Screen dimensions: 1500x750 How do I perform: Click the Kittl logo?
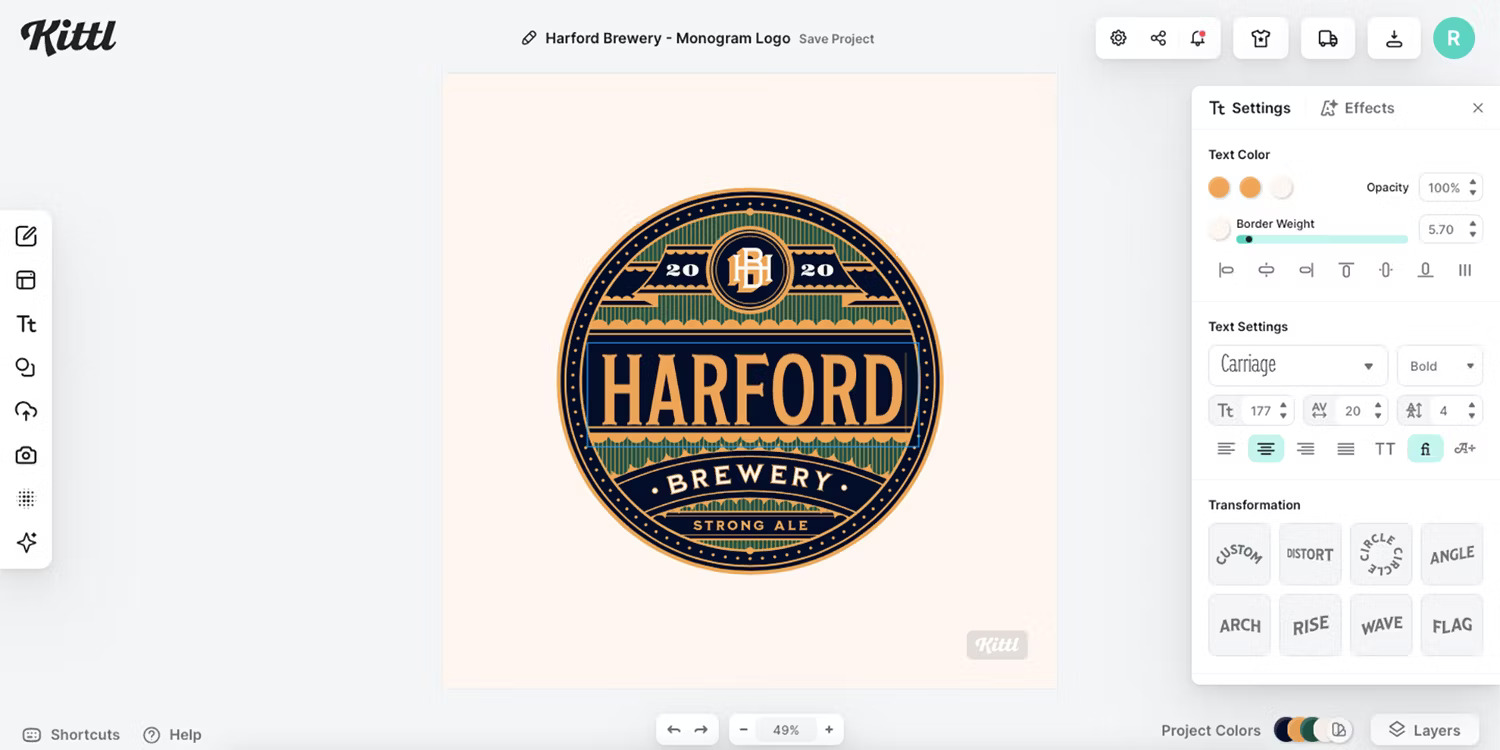[69, 37]
